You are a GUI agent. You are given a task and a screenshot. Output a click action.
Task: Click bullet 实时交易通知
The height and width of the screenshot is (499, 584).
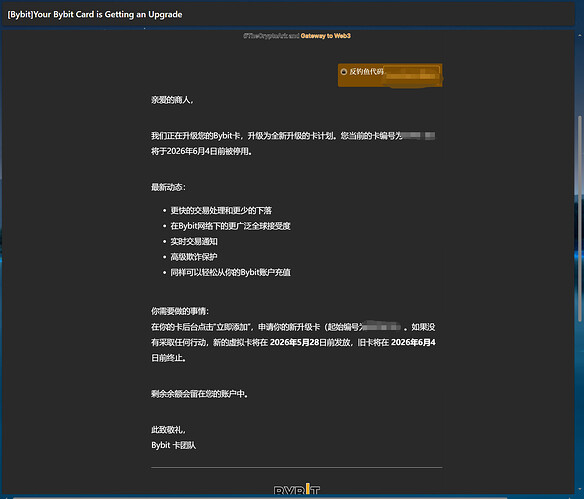(194, 241)
